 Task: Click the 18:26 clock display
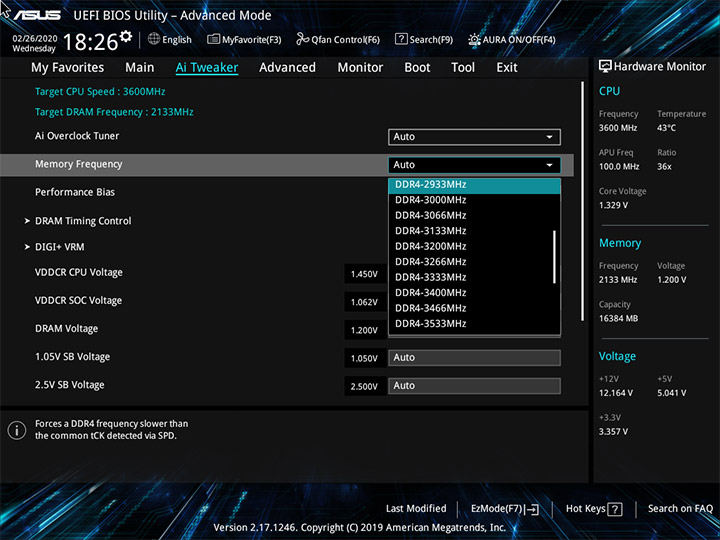click(x=90, y=42)
